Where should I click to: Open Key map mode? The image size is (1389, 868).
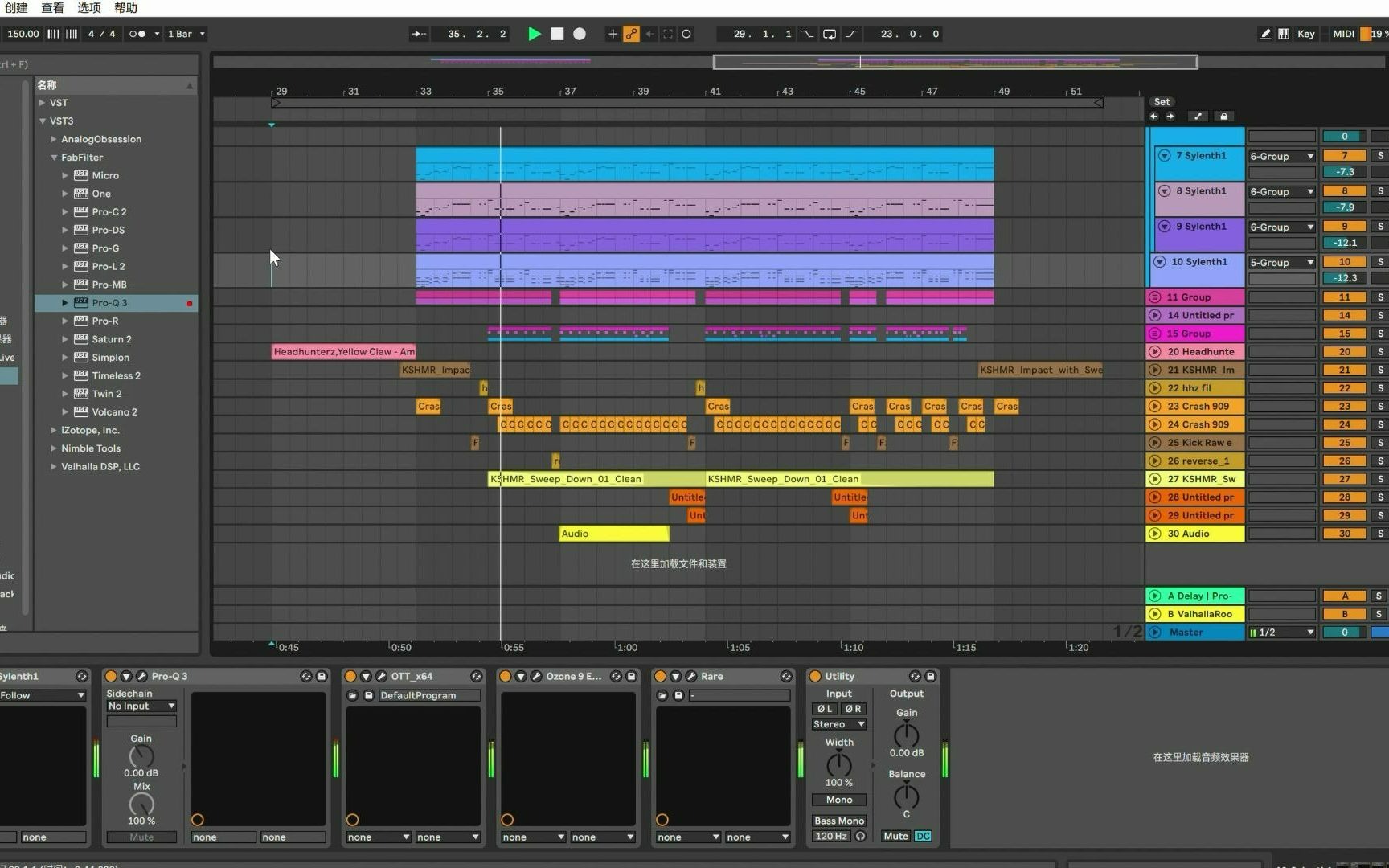[x=1306, y=34]
